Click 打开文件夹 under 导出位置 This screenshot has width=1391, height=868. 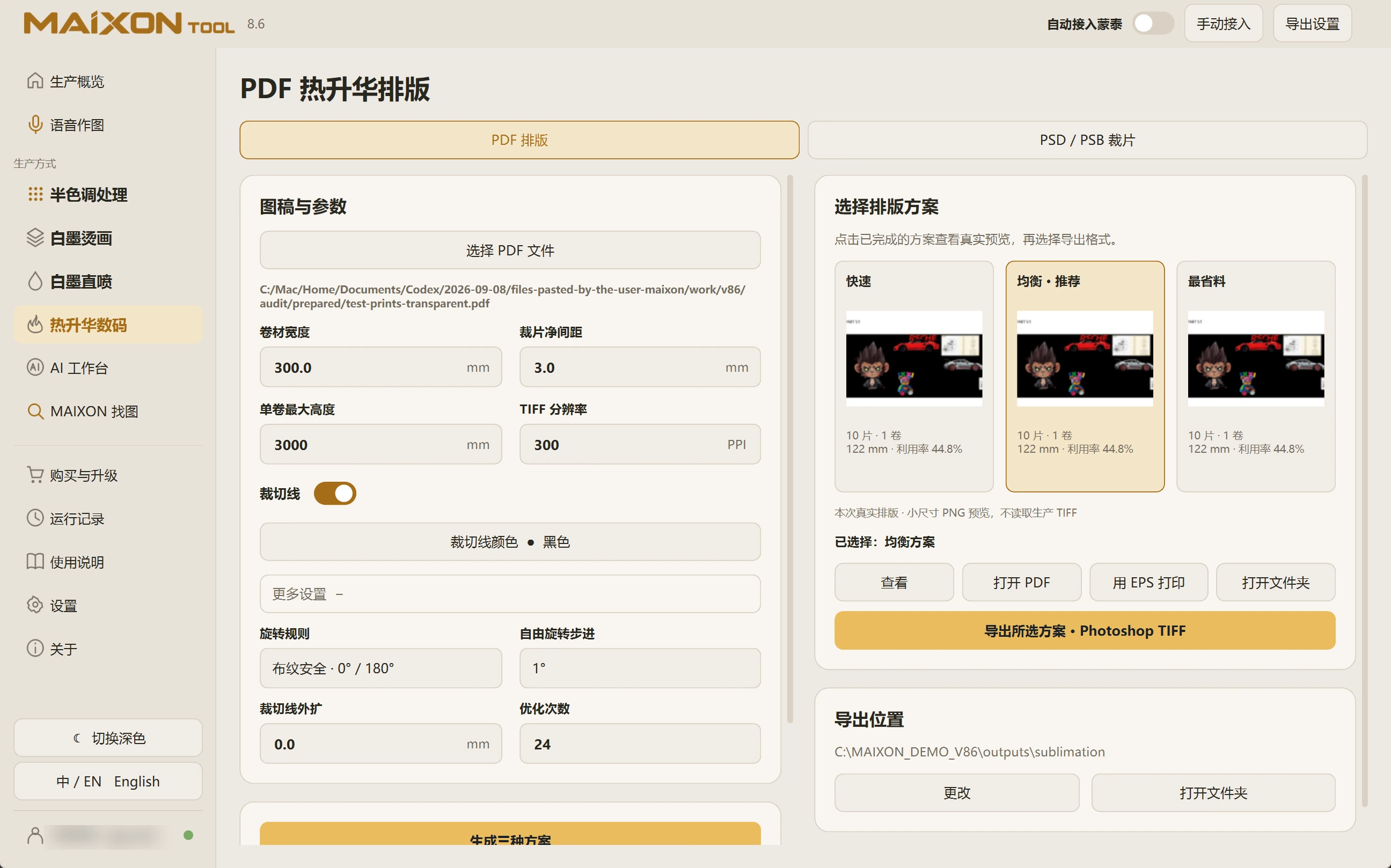click(1213, 793)
